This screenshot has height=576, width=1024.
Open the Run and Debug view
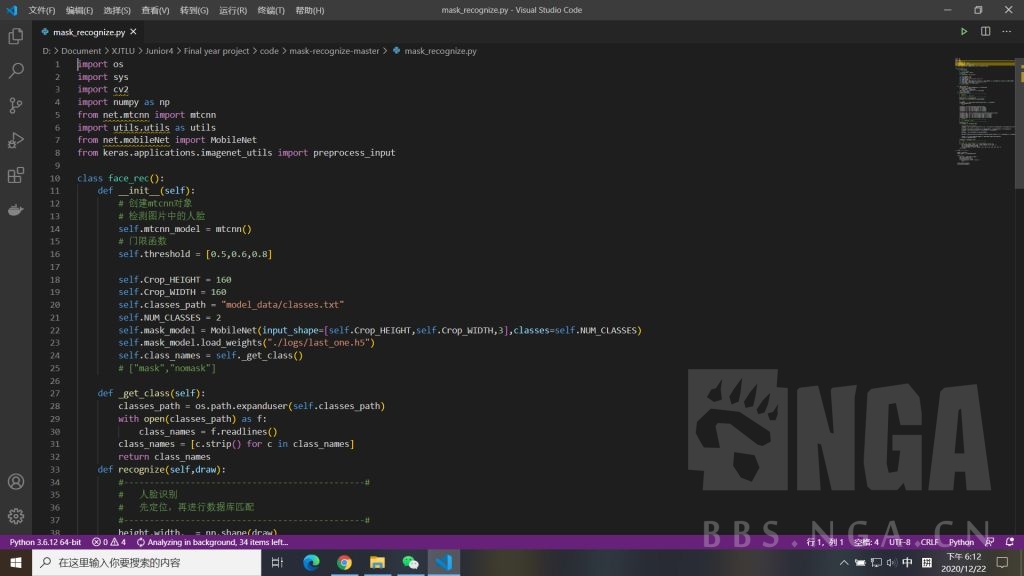[16, 140]
